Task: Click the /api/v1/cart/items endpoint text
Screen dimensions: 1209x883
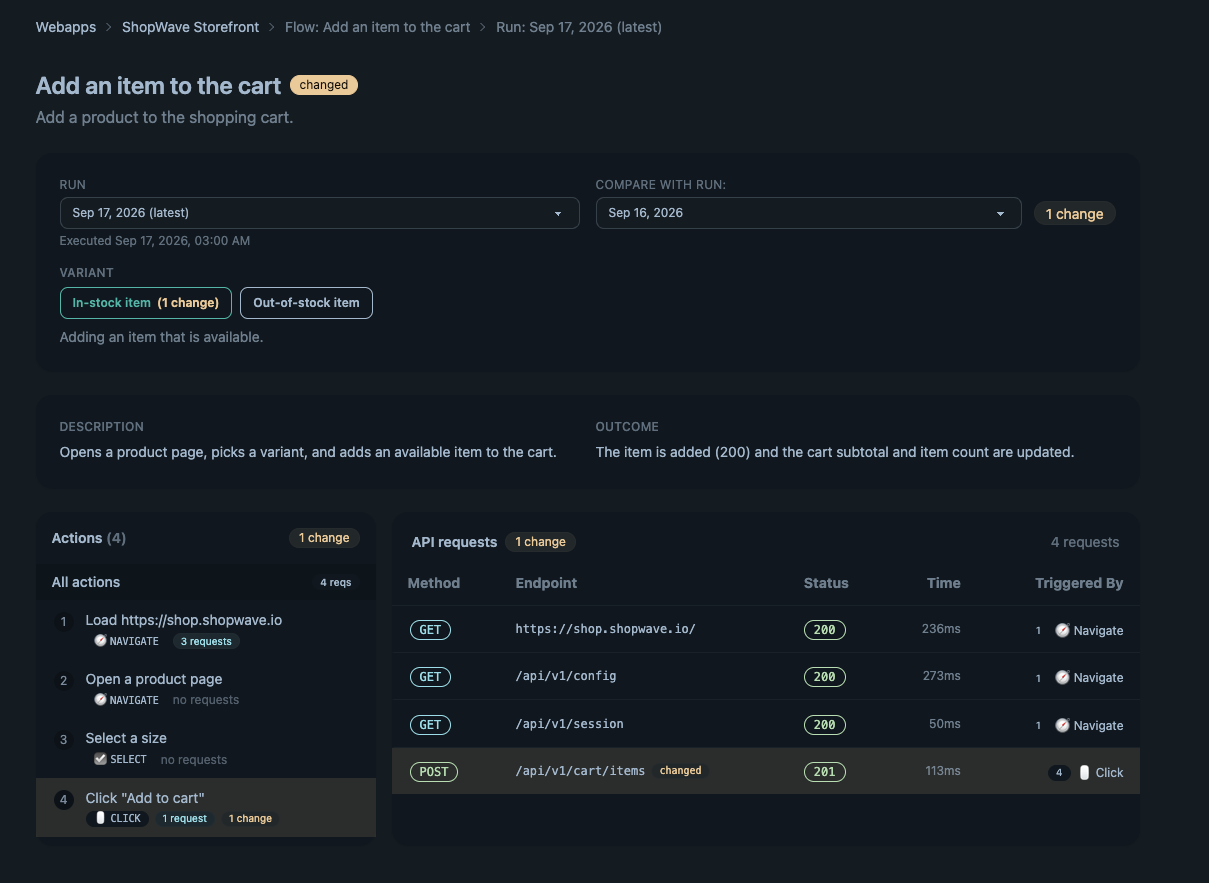Action: (580, 771)
